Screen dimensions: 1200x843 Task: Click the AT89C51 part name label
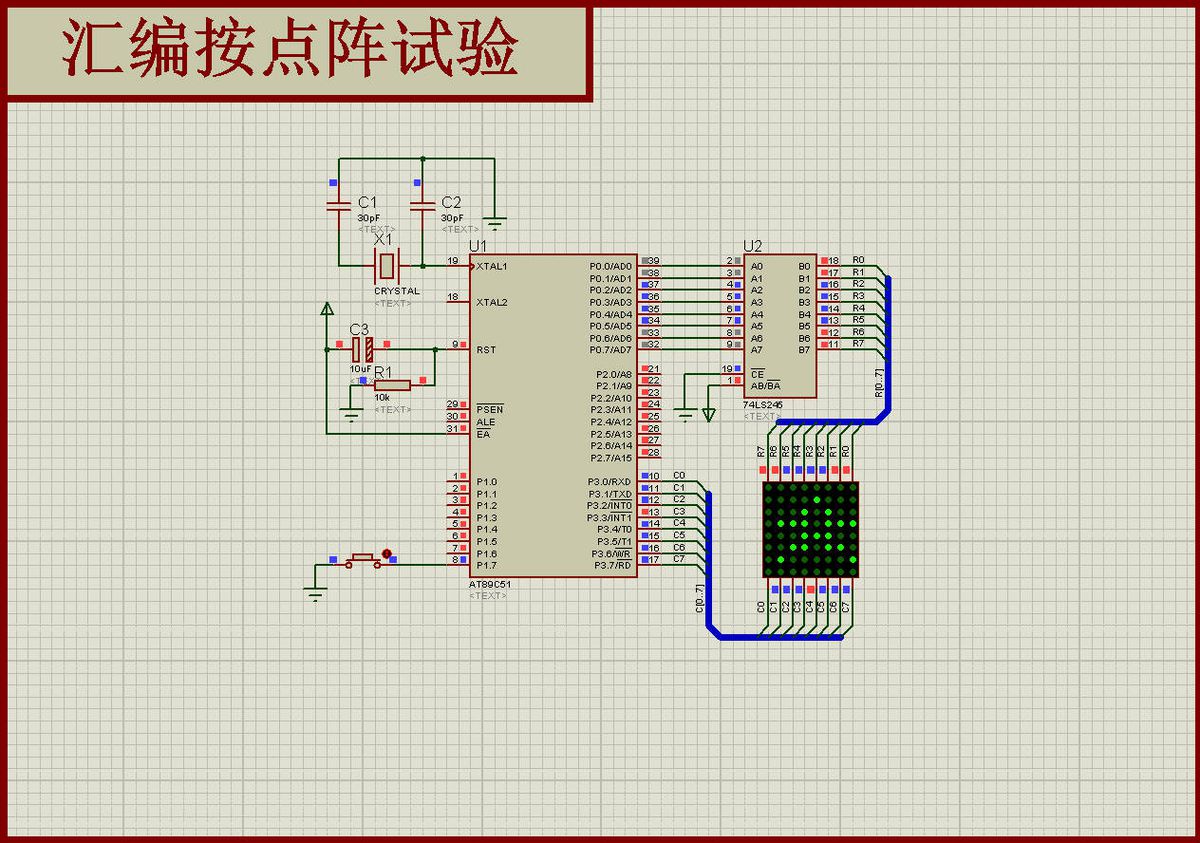tap(489, 585)
